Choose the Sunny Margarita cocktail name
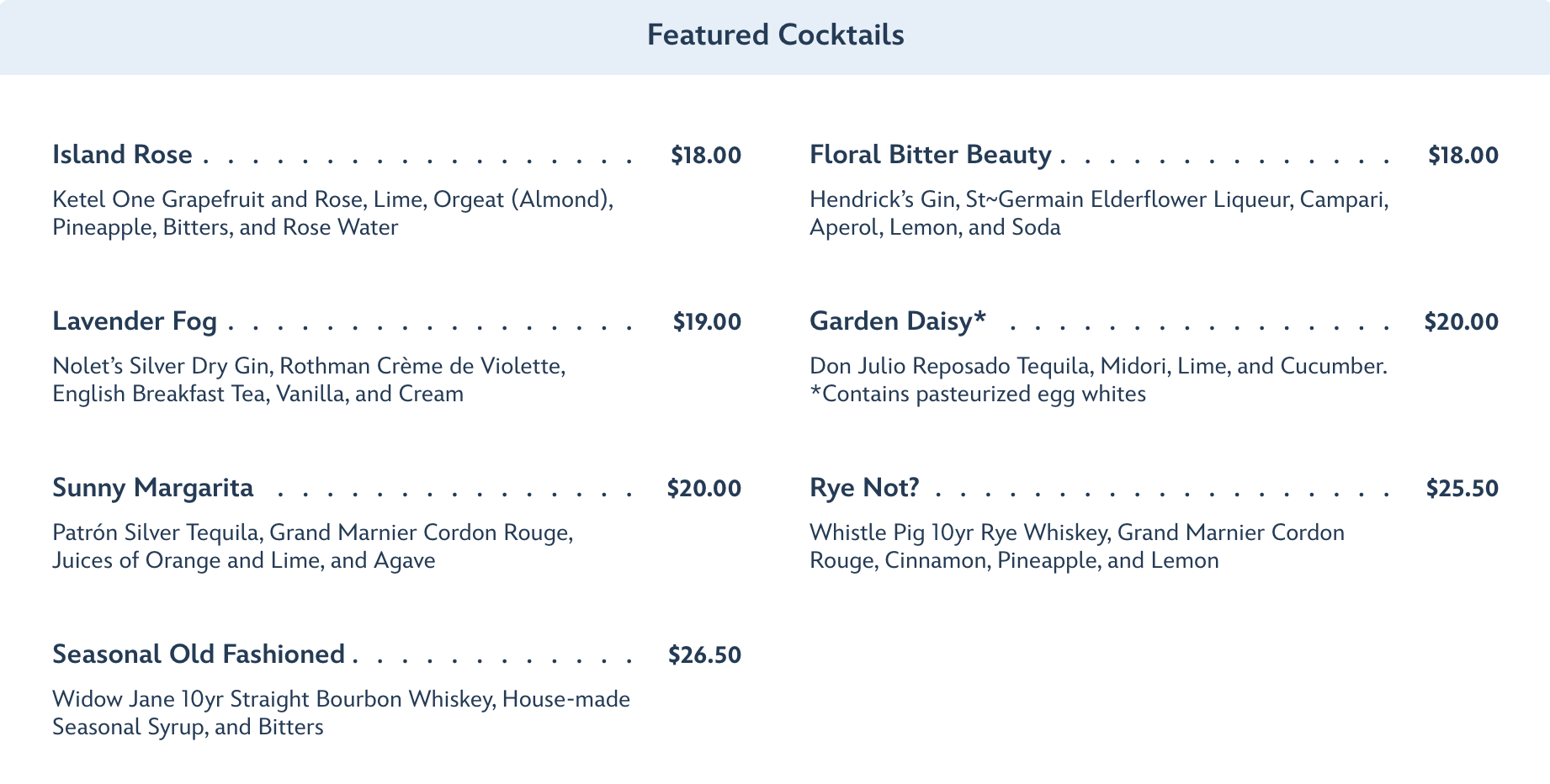The image size is (1550, 784). (152, 488)
